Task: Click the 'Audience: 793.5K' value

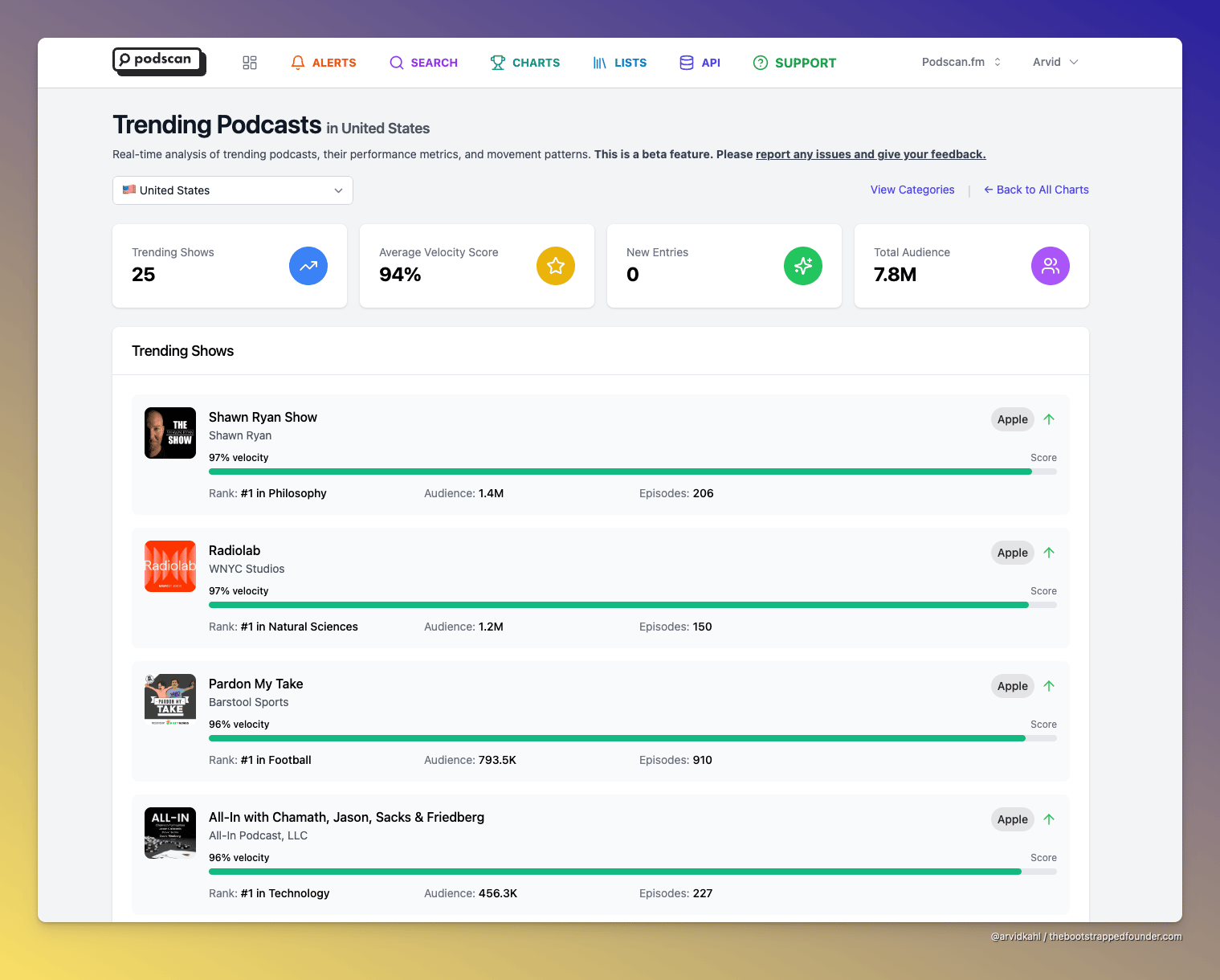Action: click(471, 760)
